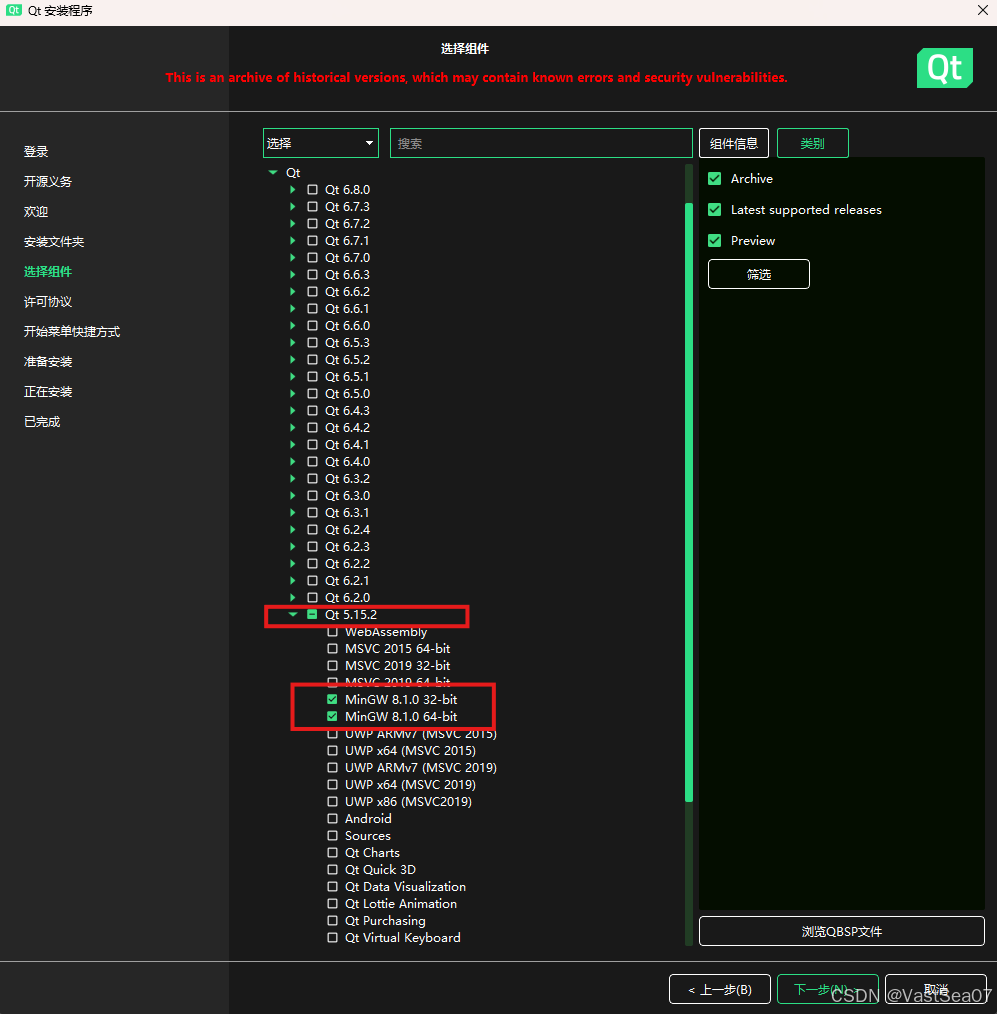Check Qt Lottie Animation checkbox
Screen dimensions: 997x1014
[x=332, y=903]
